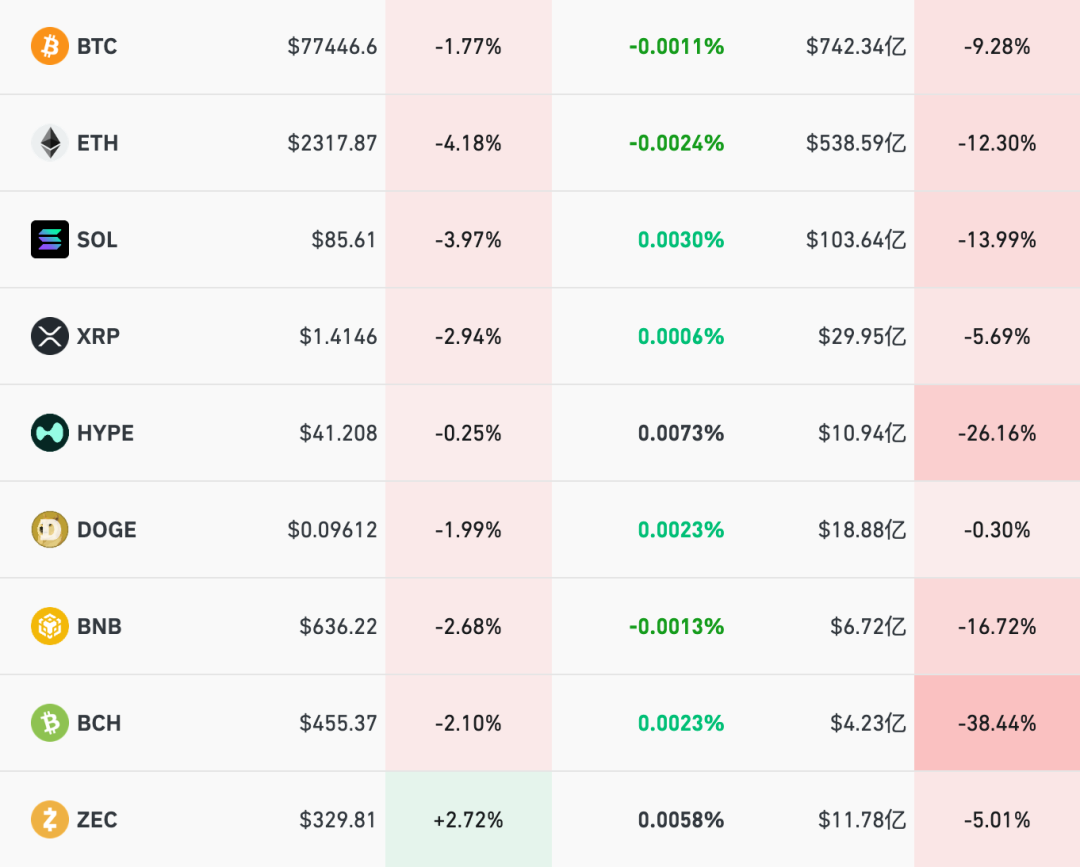
Task: Click DOGE price $0.09612
Action: (332, 530)
